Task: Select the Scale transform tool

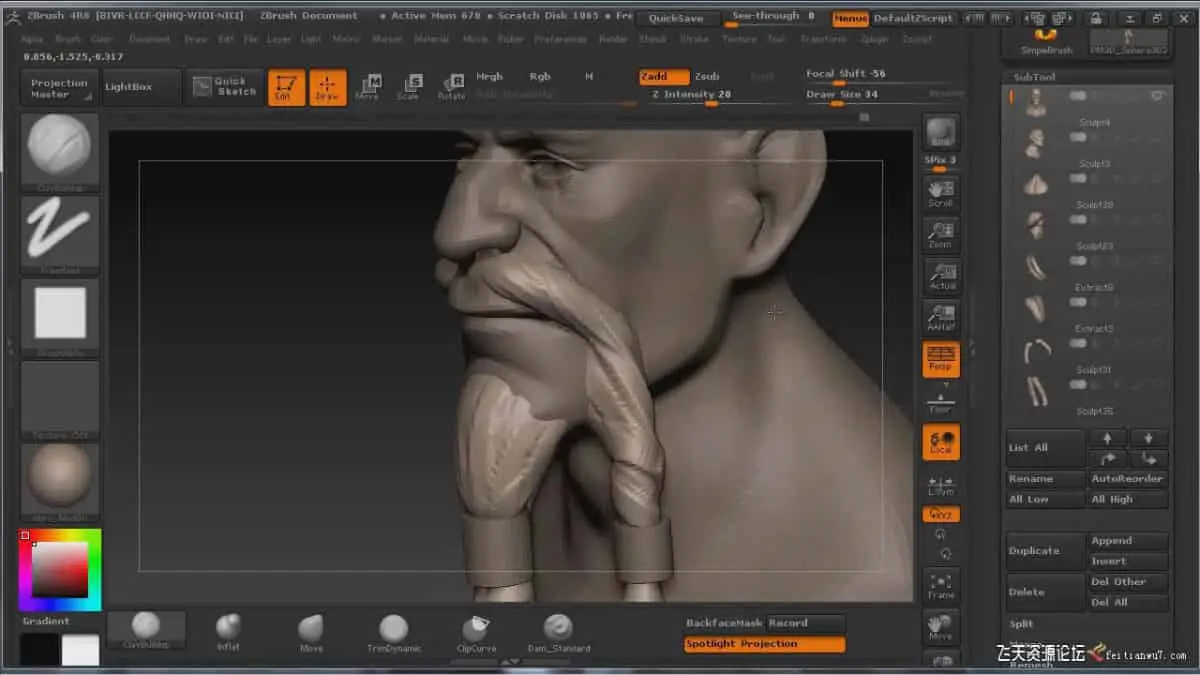Action: click(408, 87)
